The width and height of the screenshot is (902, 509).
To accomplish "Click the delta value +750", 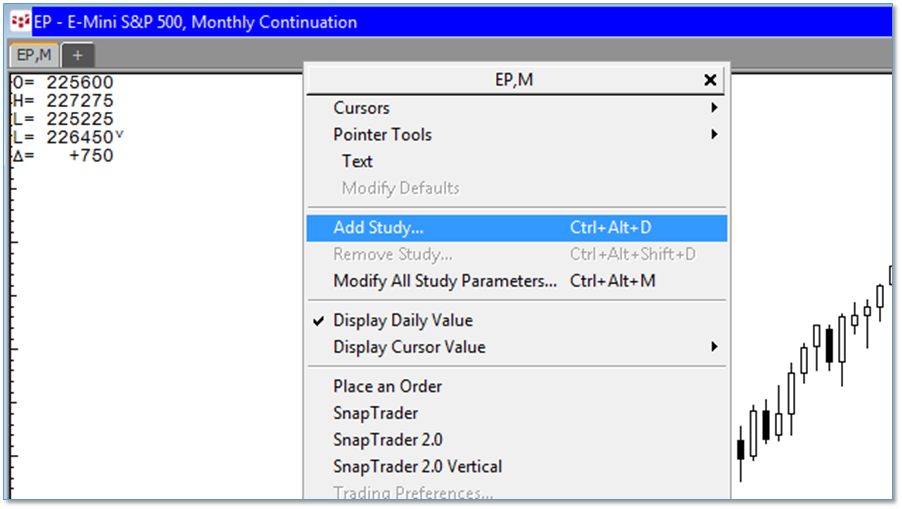I will pyautogui.click(x=91, y=156).
